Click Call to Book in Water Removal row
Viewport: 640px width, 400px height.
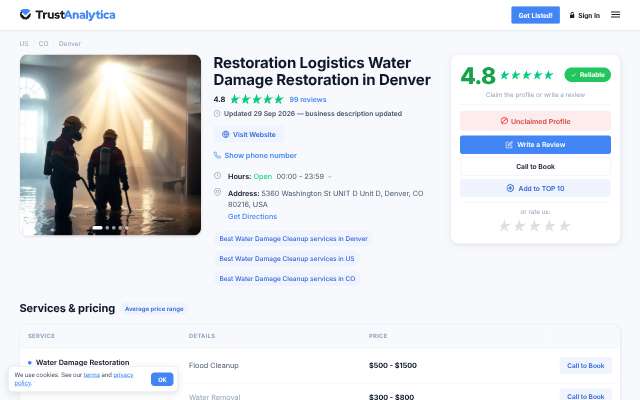[585, 396]
